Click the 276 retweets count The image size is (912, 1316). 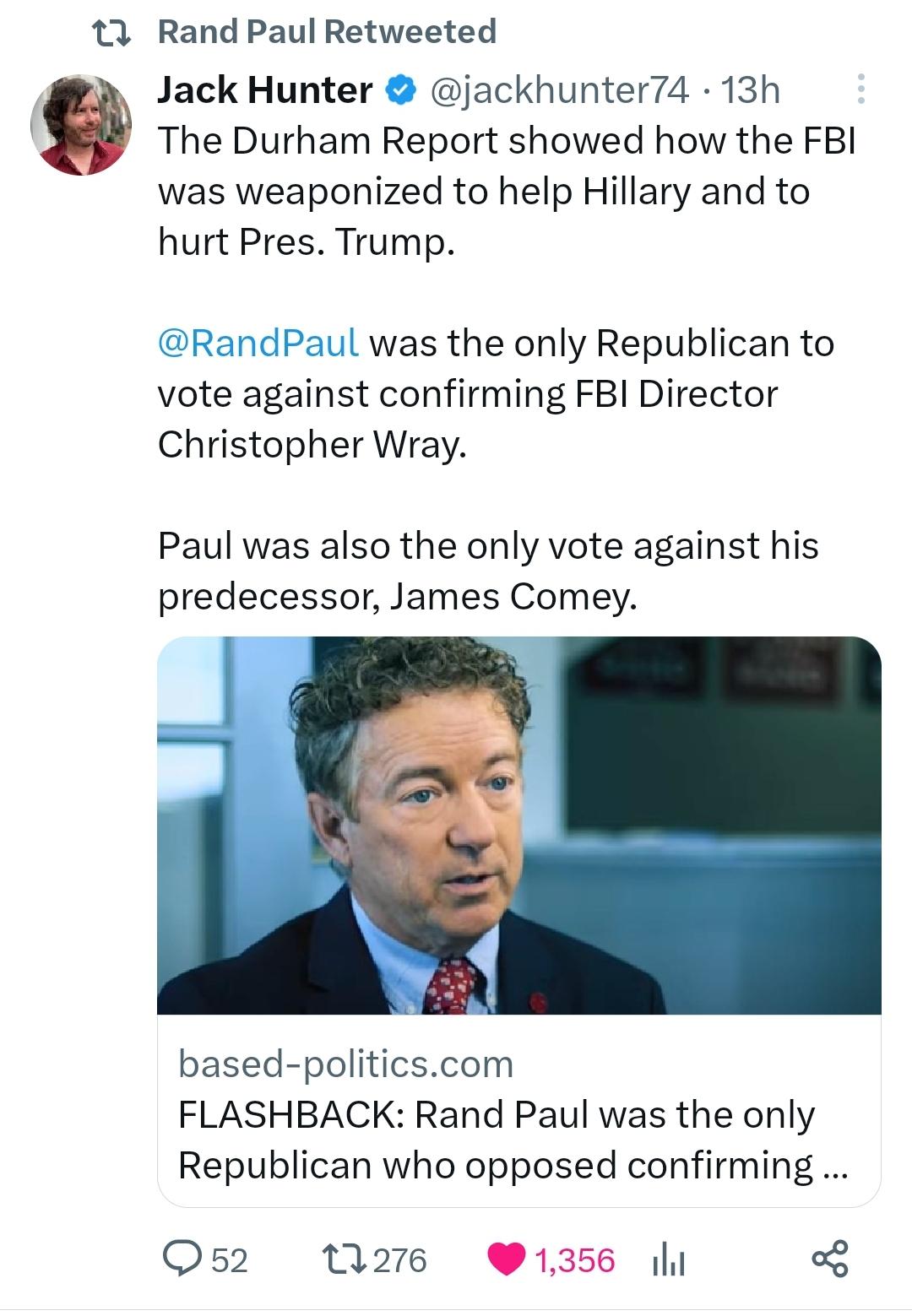coord(399,1260)
